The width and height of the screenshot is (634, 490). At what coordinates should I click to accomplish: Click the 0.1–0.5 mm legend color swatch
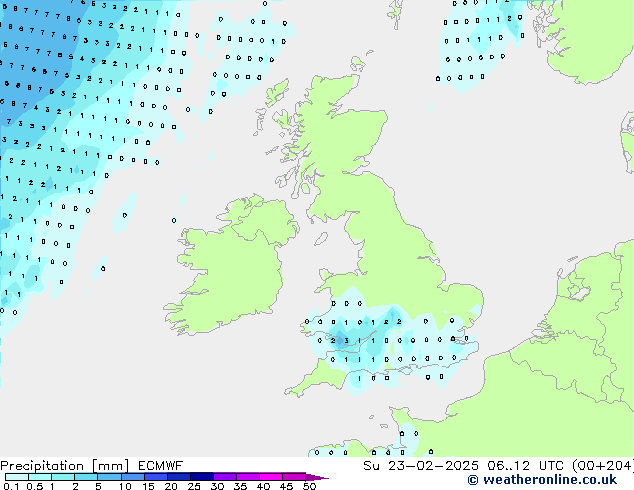[17, 477]
